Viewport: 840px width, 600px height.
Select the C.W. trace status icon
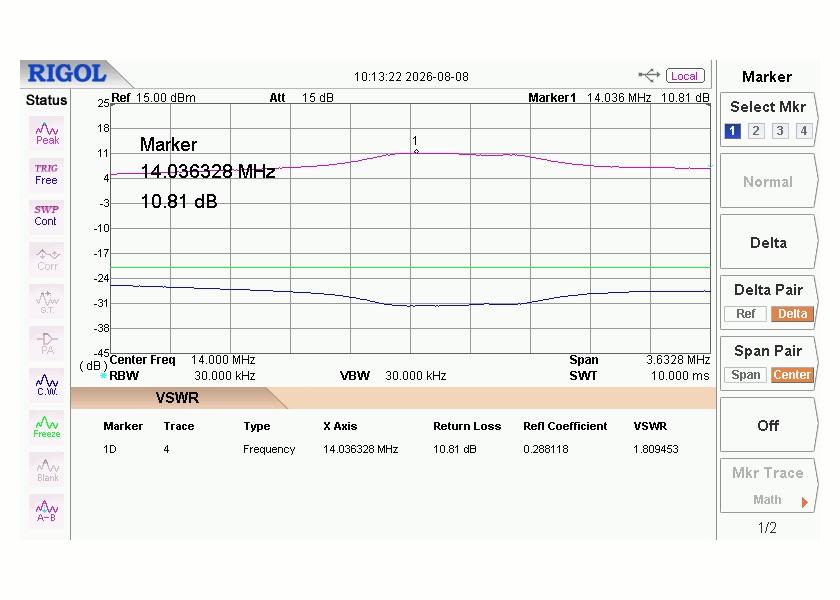(47, 385)
